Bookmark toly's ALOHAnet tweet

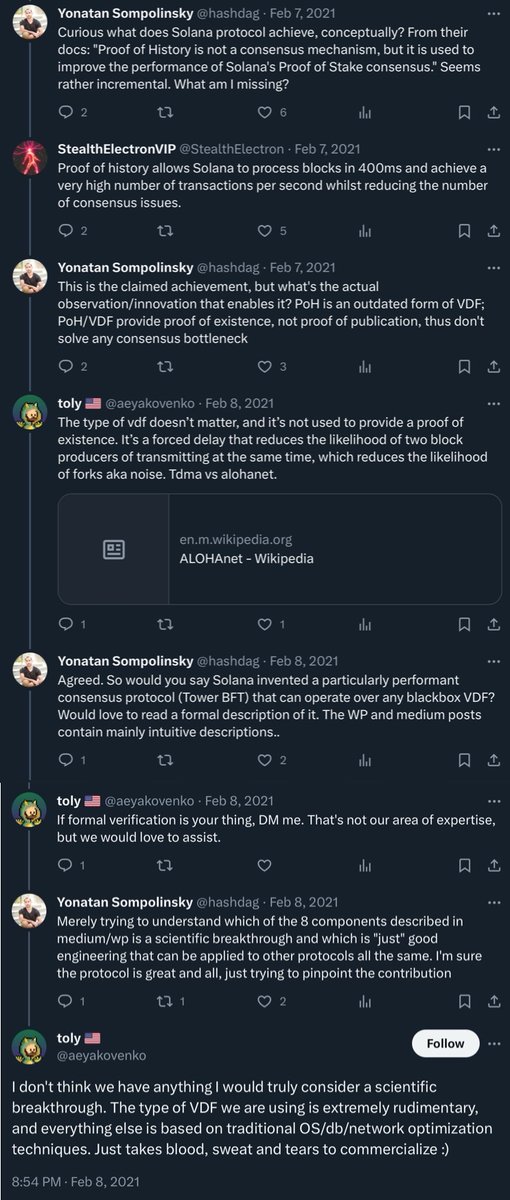click(x=464, y=624)
